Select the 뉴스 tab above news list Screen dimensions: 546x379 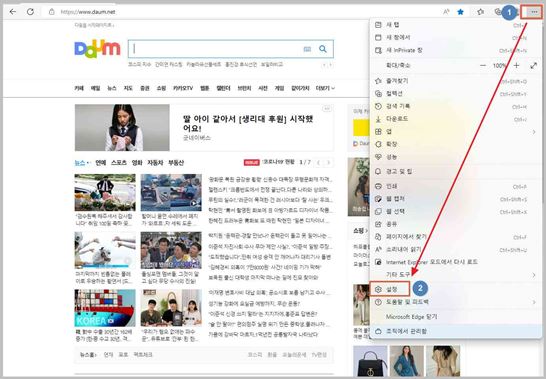pos(81,163)
